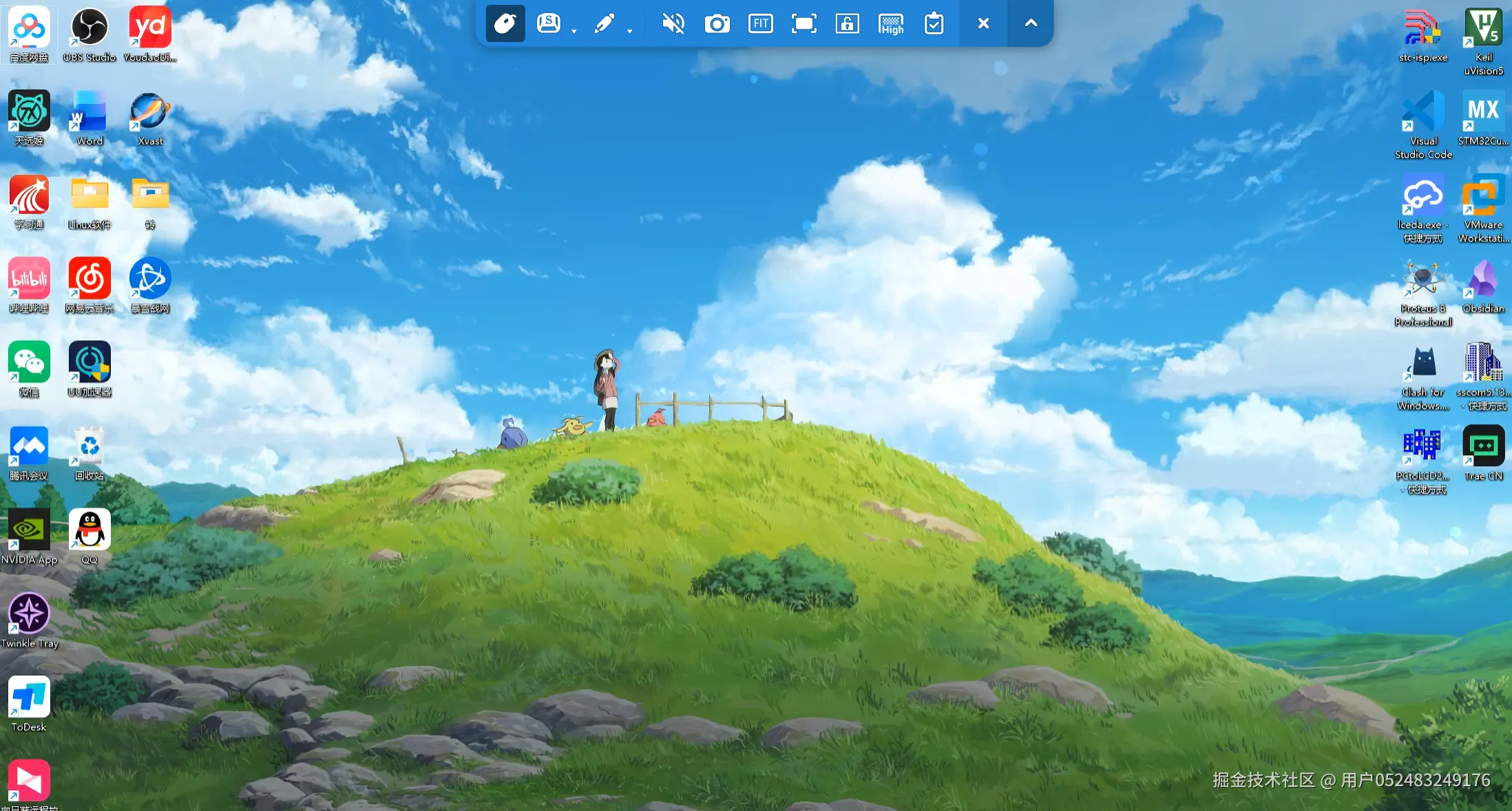The height and width of the screenshot is (811, 1512).
Task: Open Visual Studio Code shortcut
Action: pos(1423,112)
